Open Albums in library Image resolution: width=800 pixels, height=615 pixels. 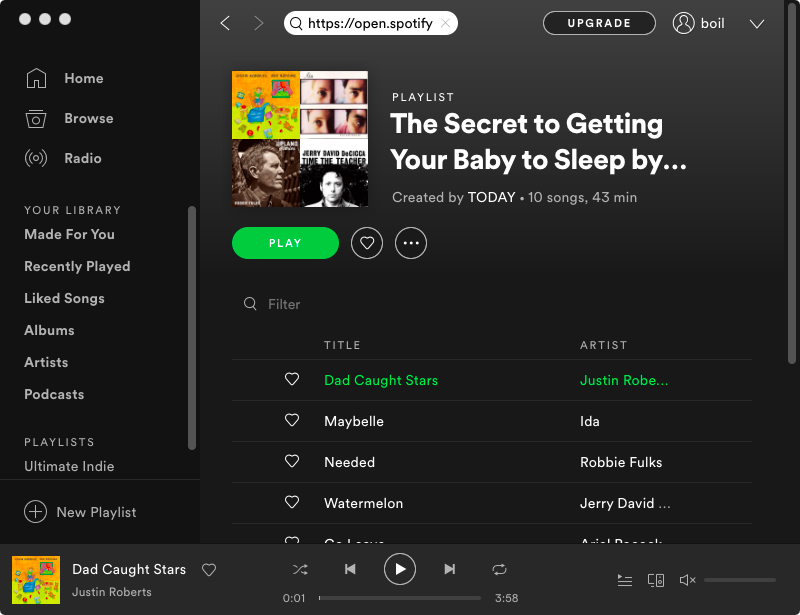pyautogui.click(x=49, y=330)
